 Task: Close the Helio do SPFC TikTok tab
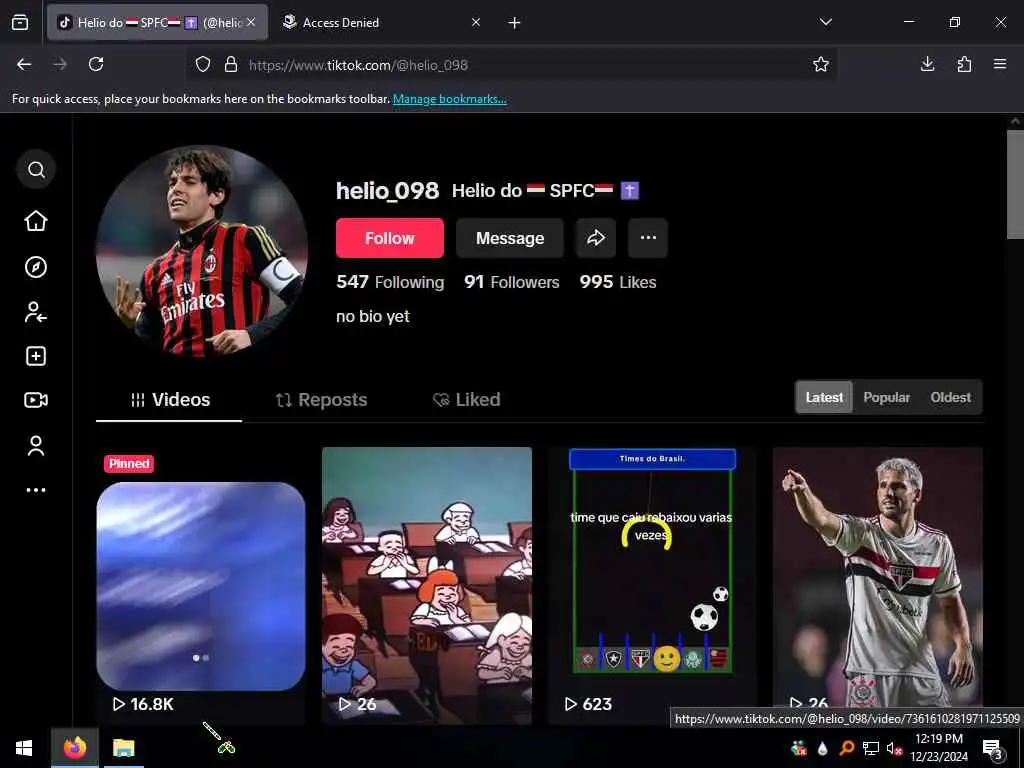click(x=251, y=23)
